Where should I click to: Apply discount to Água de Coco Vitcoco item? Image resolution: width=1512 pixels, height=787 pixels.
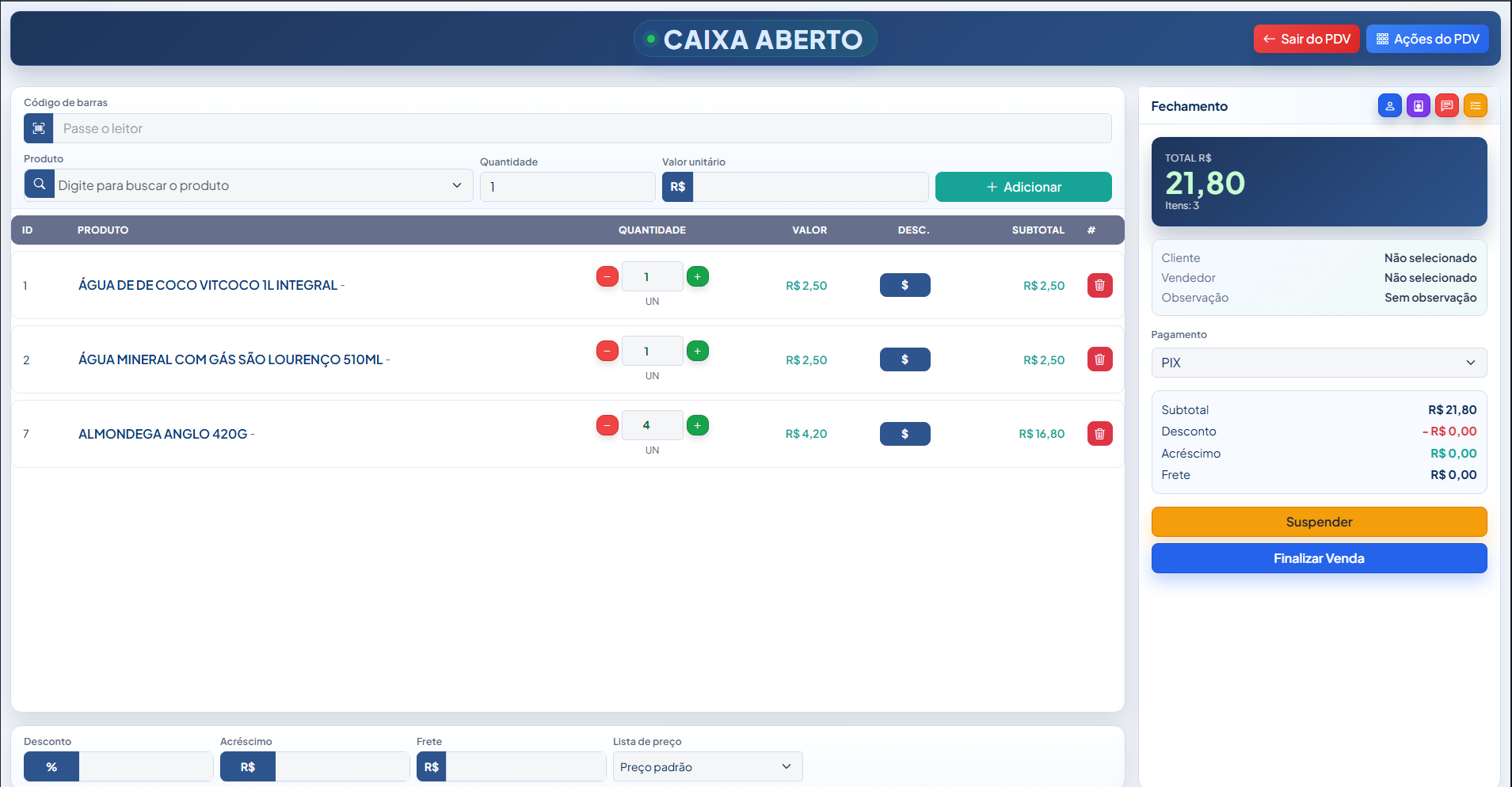[x=905, y=285]
